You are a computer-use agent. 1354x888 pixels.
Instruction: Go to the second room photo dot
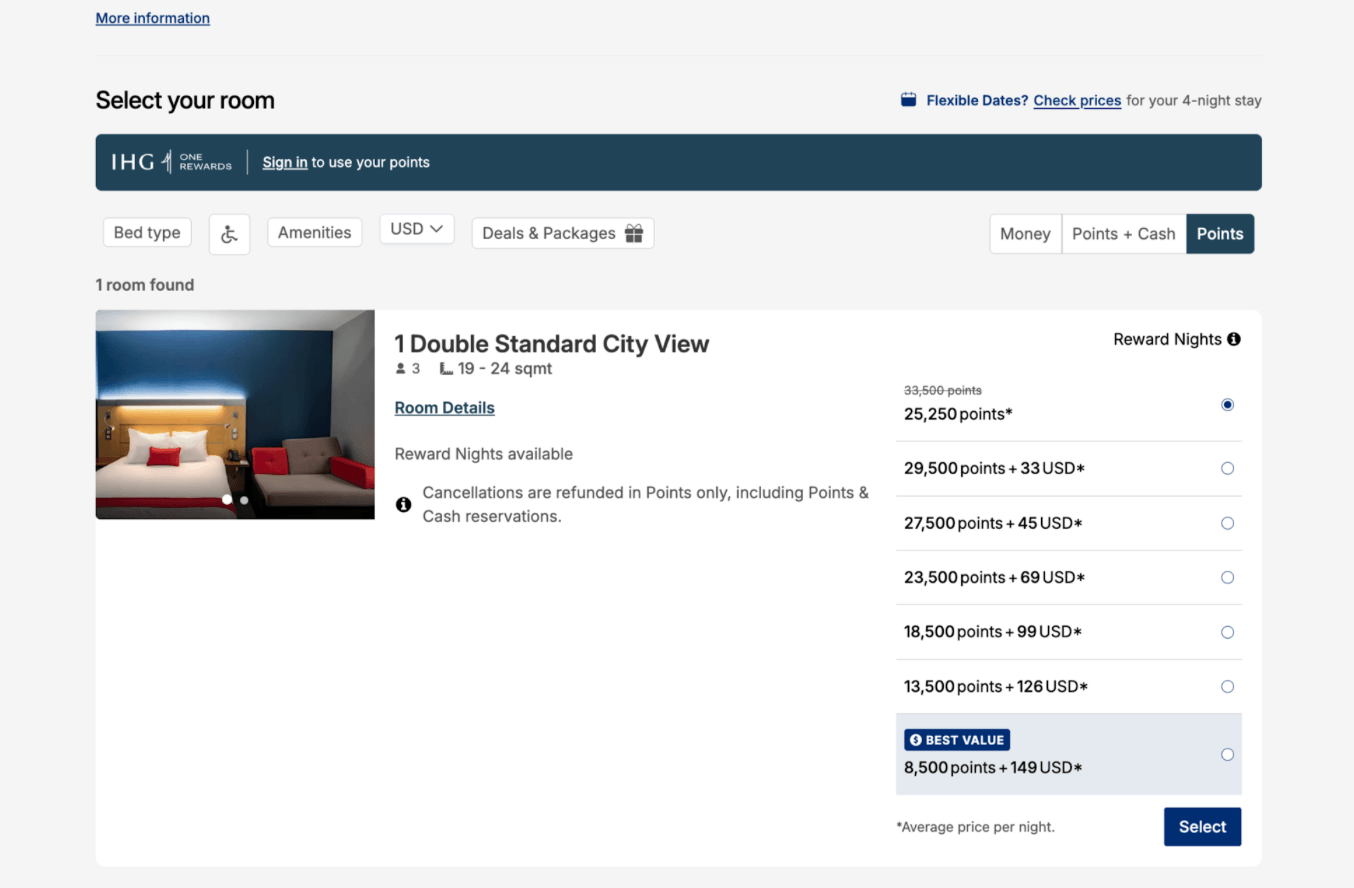(x=244, y=499)
